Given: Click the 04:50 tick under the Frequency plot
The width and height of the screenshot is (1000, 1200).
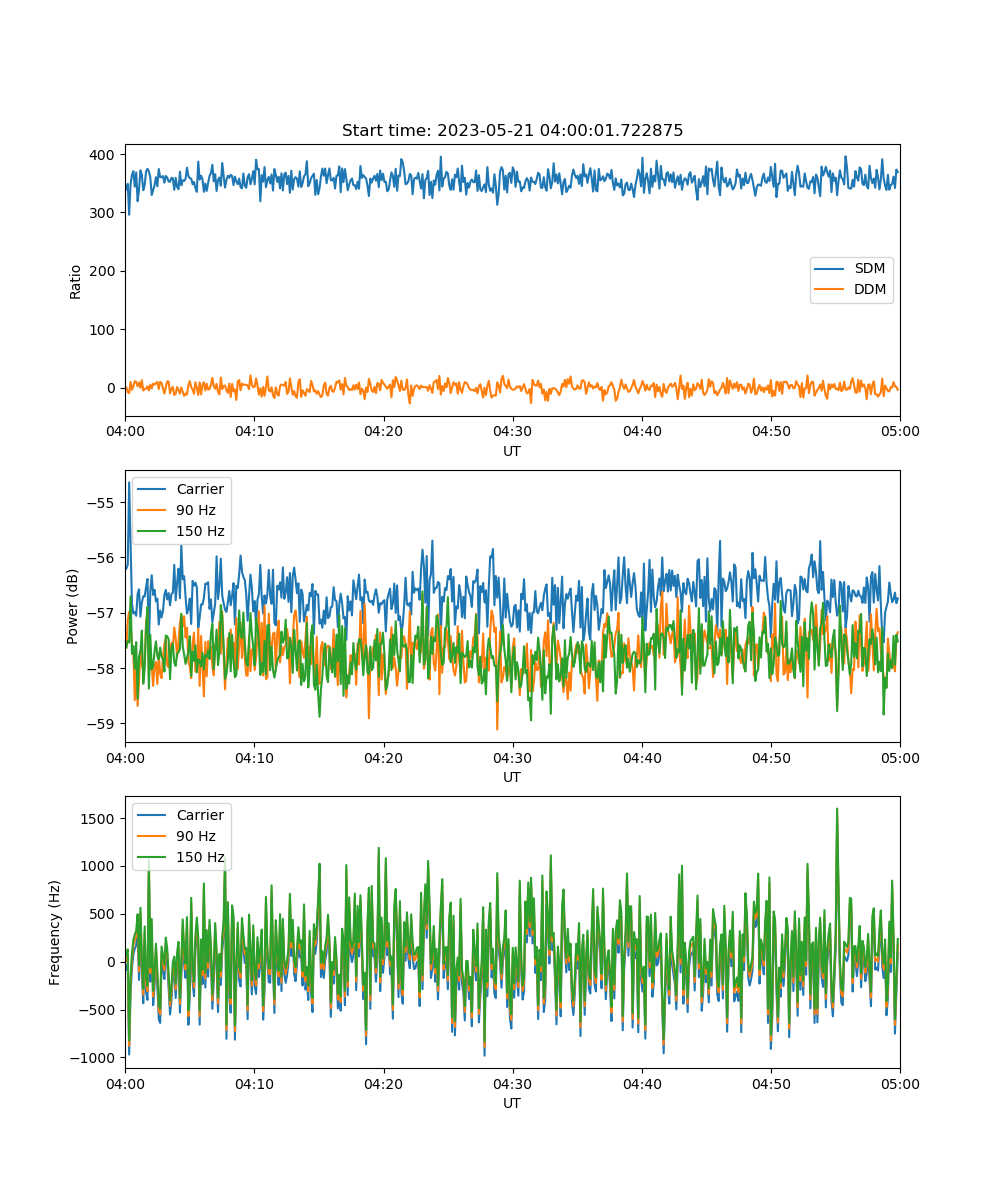Looking at the screenshot, I should pyautogui.click(x=771, y=1083).
